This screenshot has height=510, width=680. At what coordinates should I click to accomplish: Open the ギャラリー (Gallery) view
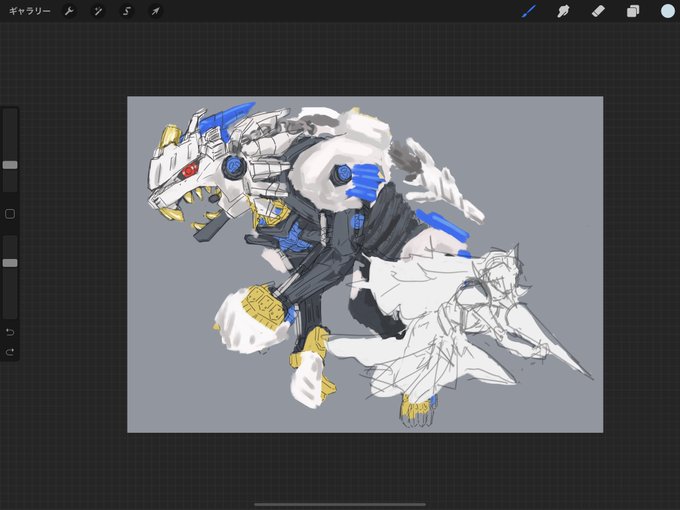click(29, 11)
